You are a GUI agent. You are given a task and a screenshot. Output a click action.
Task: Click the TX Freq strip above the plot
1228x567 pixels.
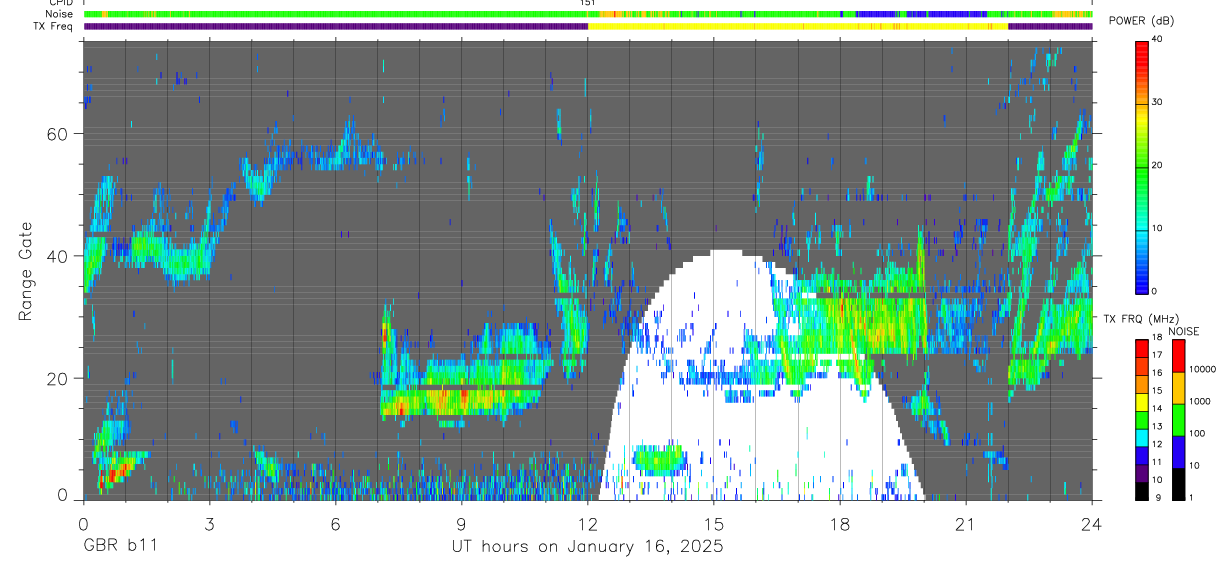click(x=588, y=26)
